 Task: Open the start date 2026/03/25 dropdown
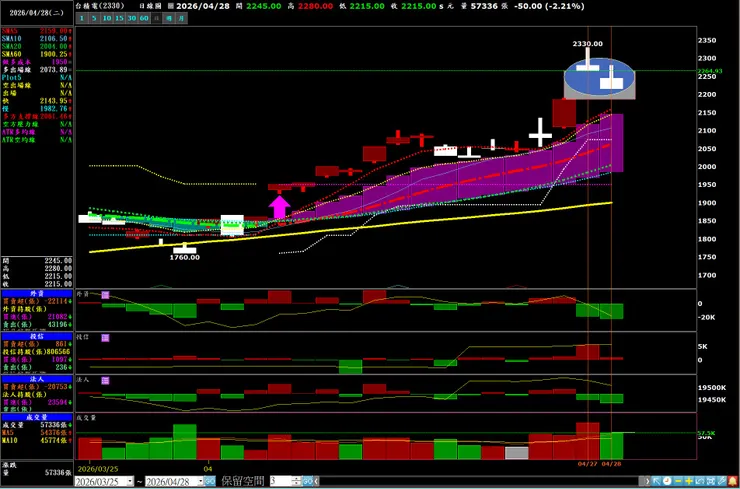coord(130,481)
